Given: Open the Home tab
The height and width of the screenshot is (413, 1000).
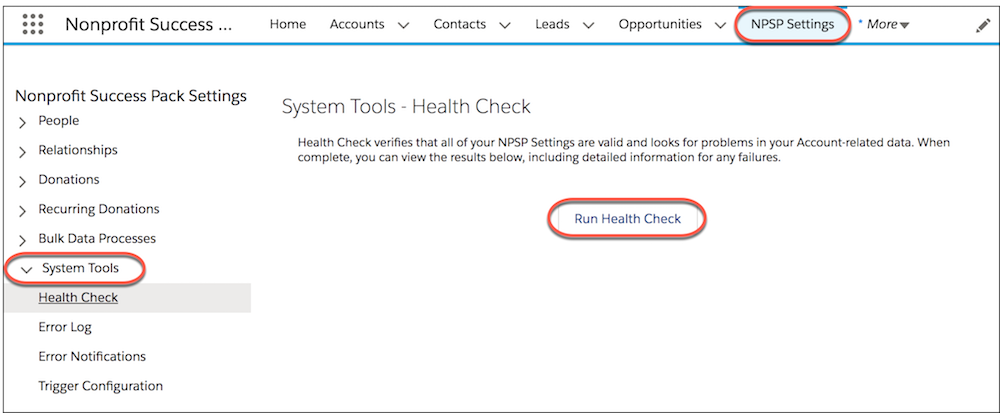Looking at the screenshot, I should 288,24.
